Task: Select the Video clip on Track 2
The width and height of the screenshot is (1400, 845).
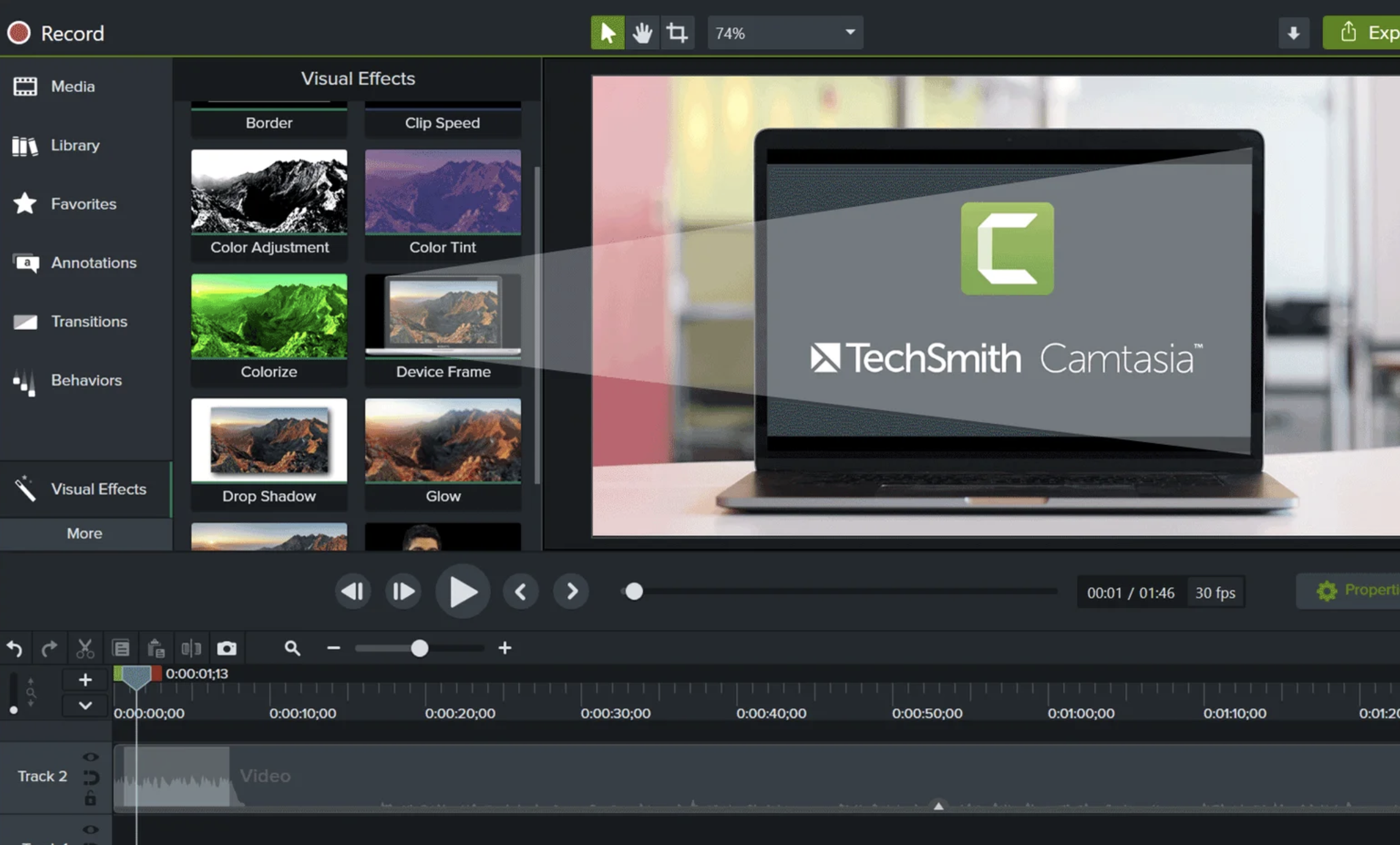Action: tap(756, 778)
